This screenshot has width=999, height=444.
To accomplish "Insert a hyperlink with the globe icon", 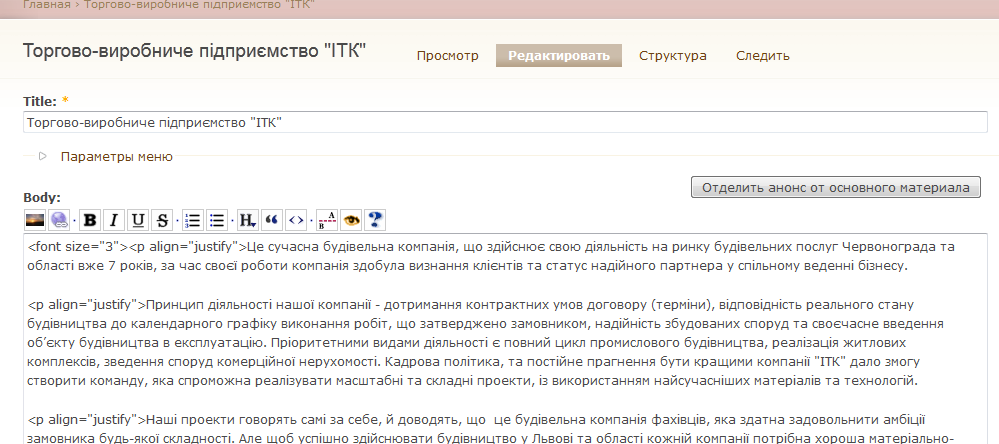I will [59, 220].
